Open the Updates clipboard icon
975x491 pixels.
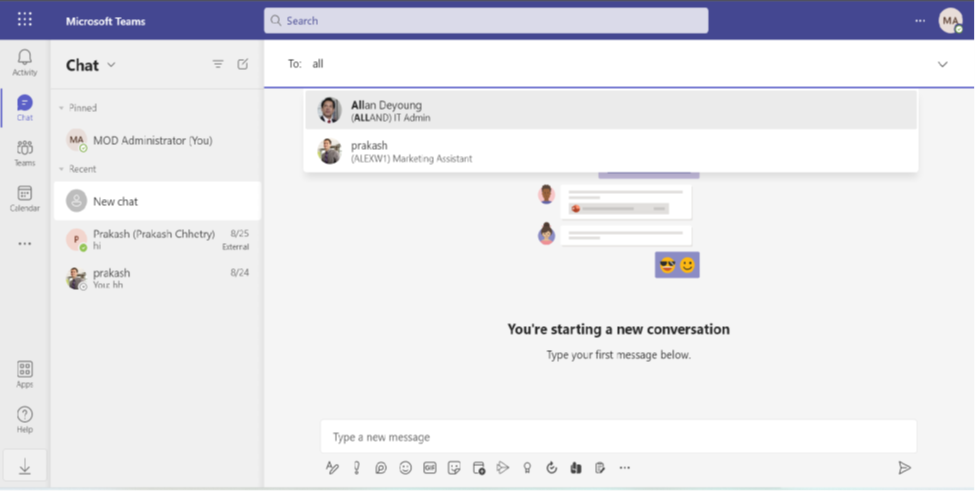[x=600, y=468]
